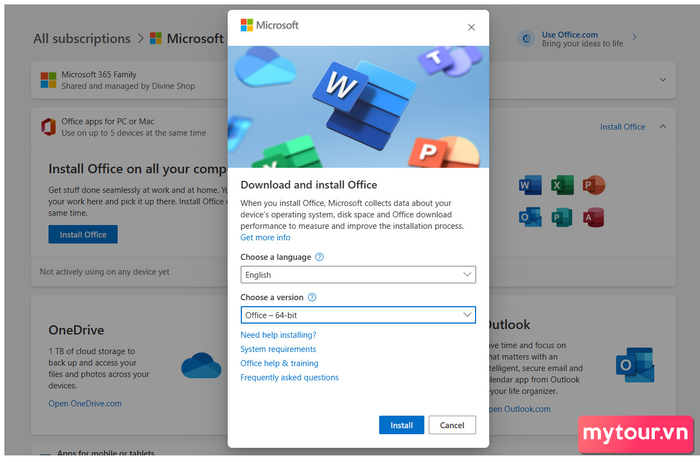Click the Use on up to 5 devices text
Screen dimensions: 700x462
click(133, 133)
